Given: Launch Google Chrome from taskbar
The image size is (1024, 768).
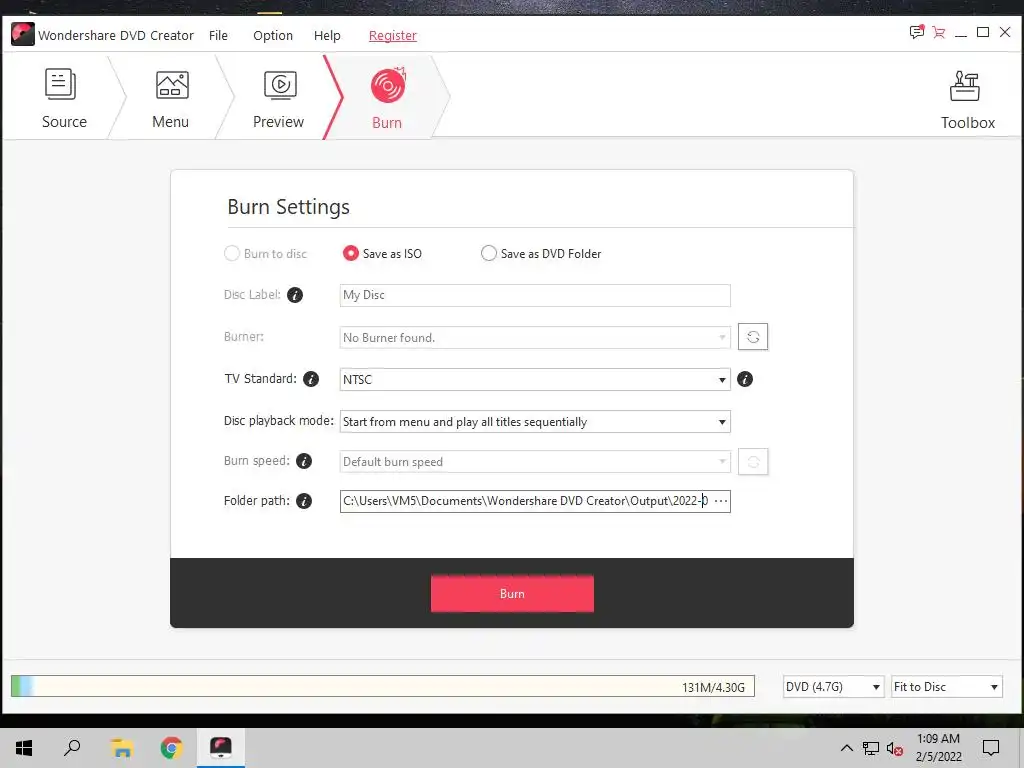Looking at the screenshot, I should click(x=171, y=748).
